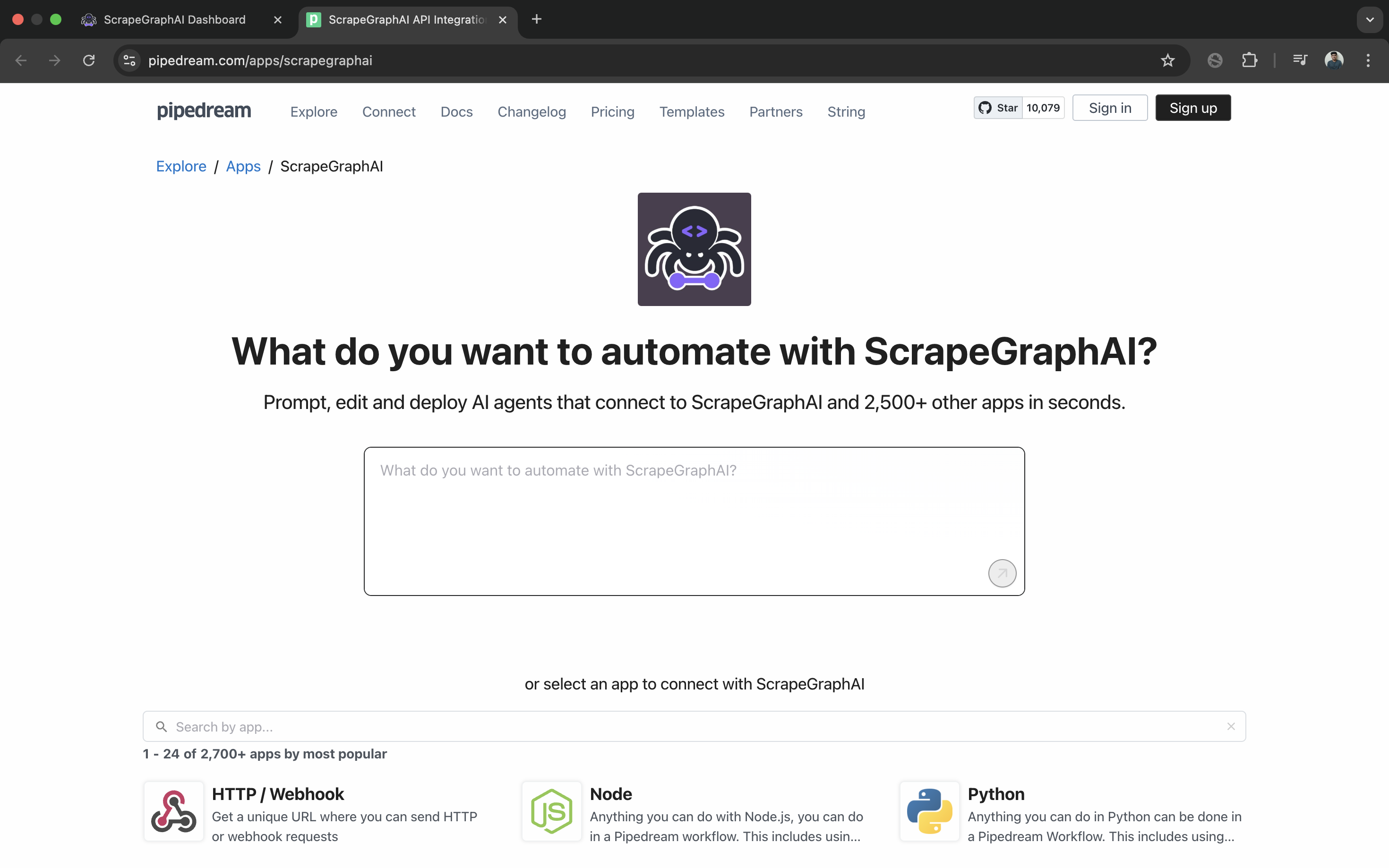The width and height of the screenshot is (1389, 868).
Task: Click the automation prompt text area
Action: [x=694, y=521]
